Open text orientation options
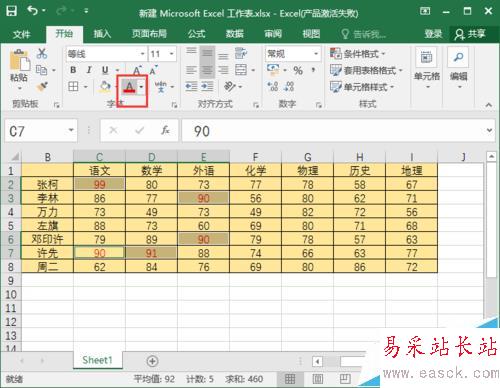This screenshot has width=500, height=388. (x=230, y=87)
